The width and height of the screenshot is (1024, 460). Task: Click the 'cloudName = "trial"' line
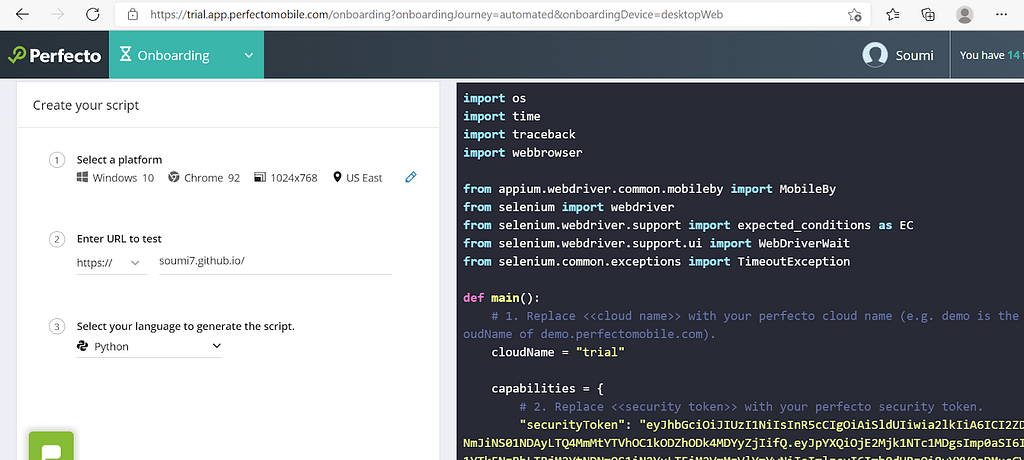(558, 352)
